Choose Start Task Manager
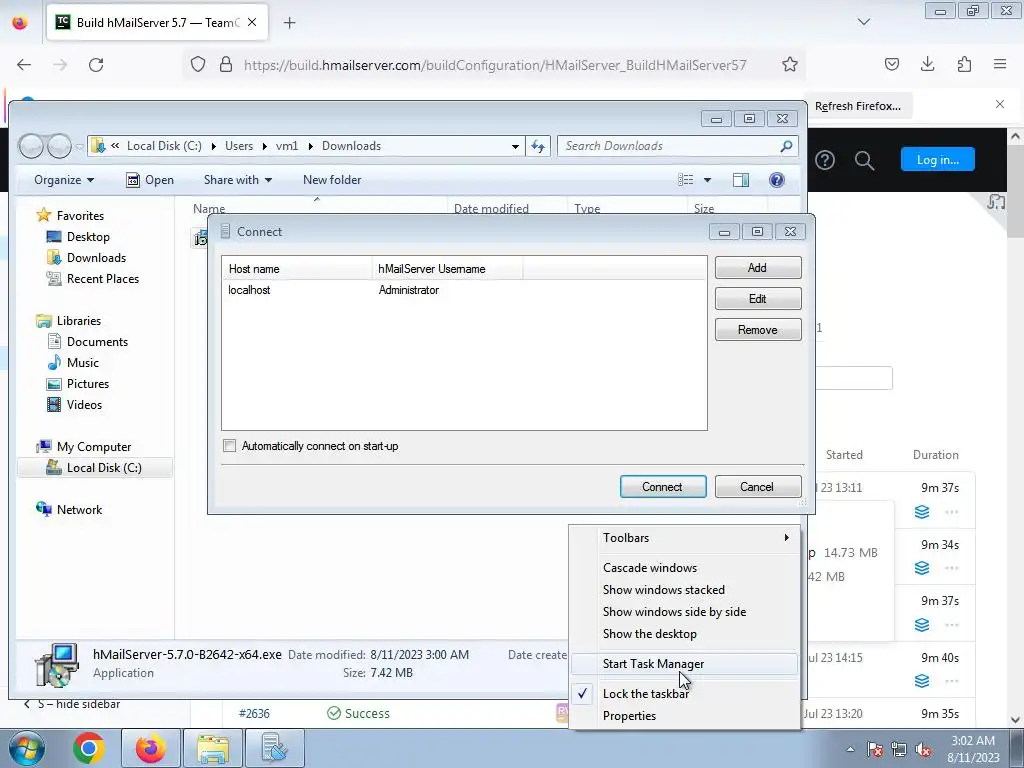The width and height of the screenshot is (1024, 768). [x=684, y=664]
